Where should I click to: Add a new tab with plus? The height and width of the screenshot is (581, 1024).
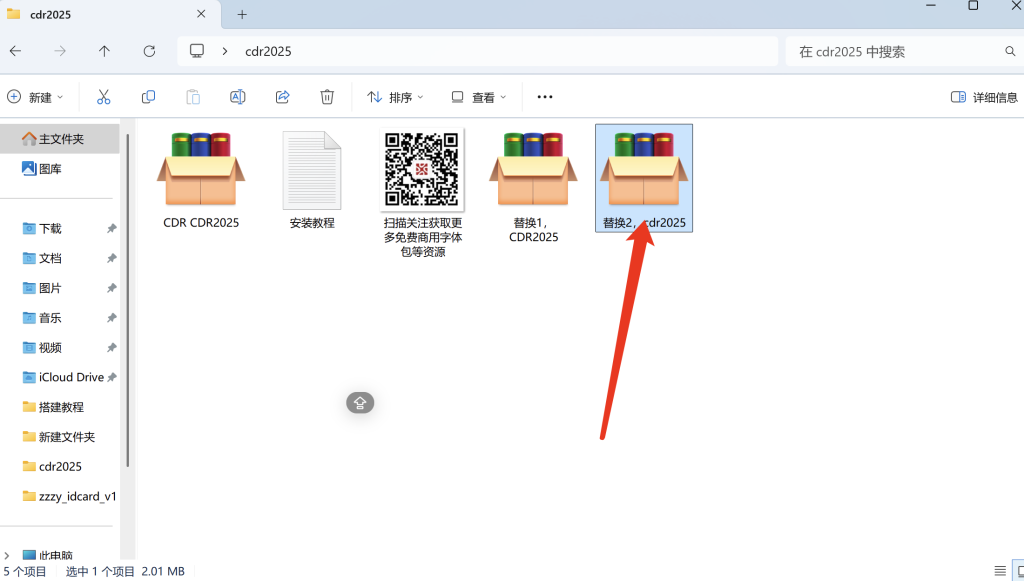pyautogui.click(x=242, y=14)
